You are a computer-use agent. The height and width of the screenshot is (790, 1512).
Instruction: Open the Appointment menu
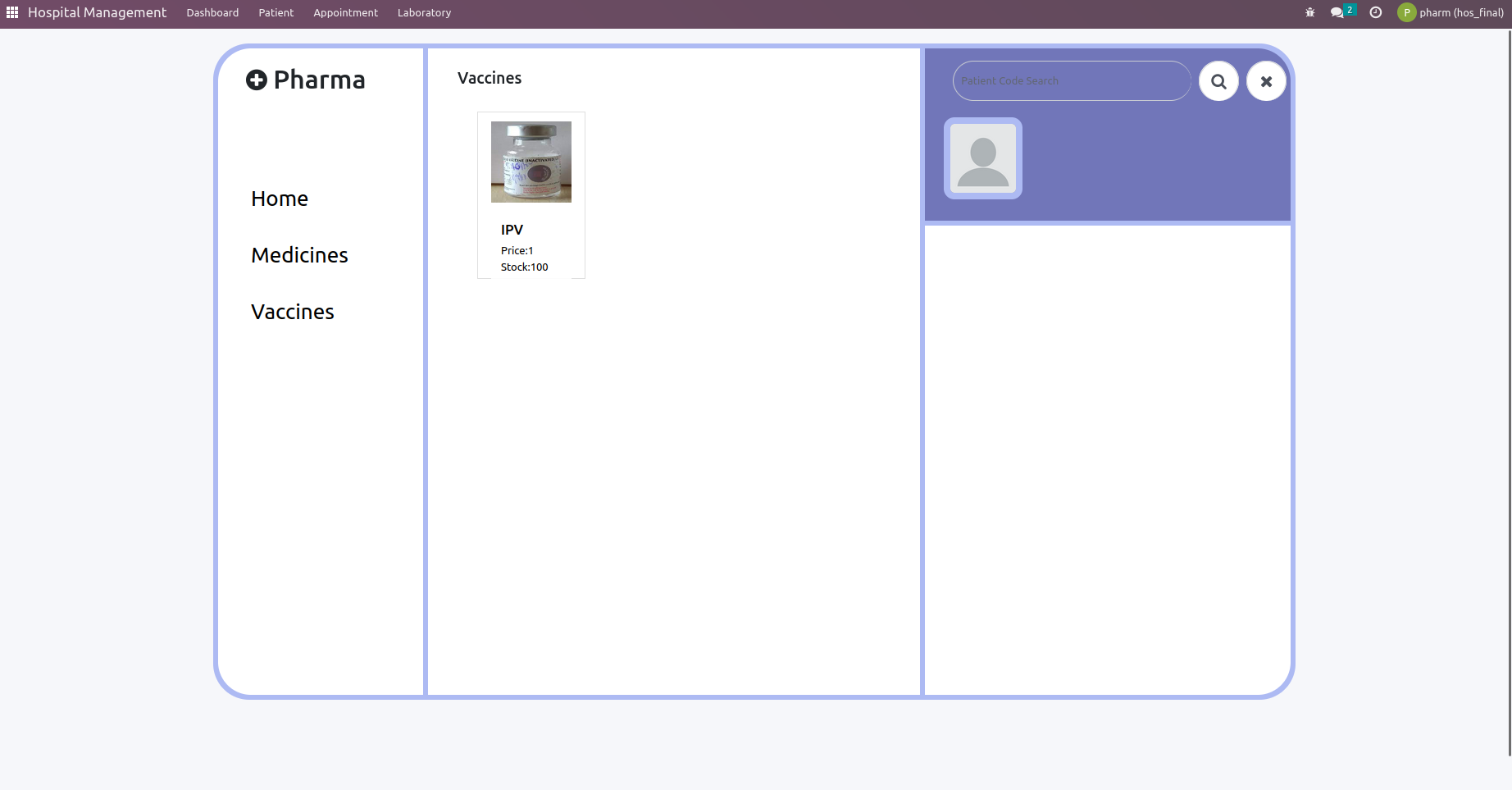click(x=345, y=12)
